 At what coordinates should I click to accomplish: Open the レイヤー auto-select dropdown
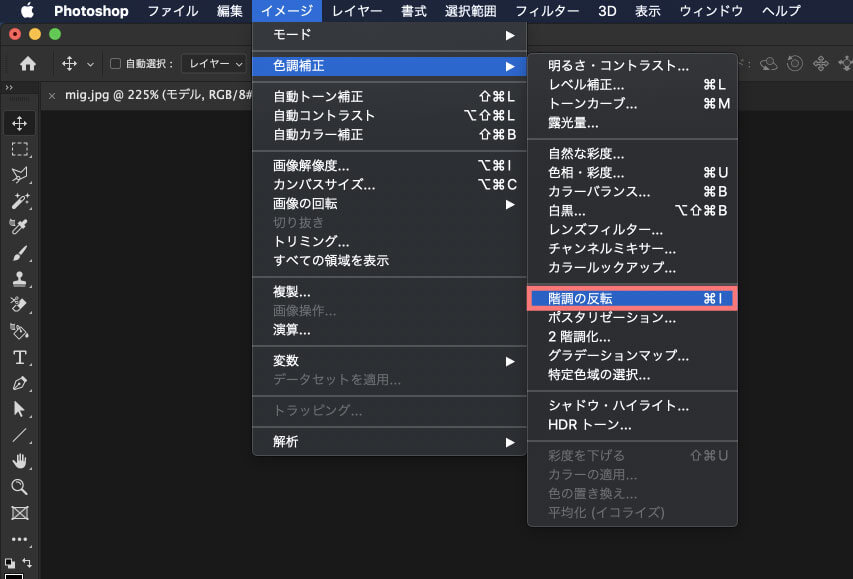coord(214,64)
